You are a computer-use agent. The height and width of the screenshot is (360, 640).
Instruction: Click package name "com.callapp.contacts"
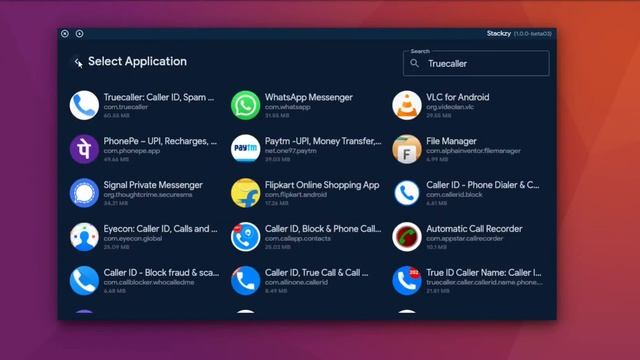coord(298,238)
